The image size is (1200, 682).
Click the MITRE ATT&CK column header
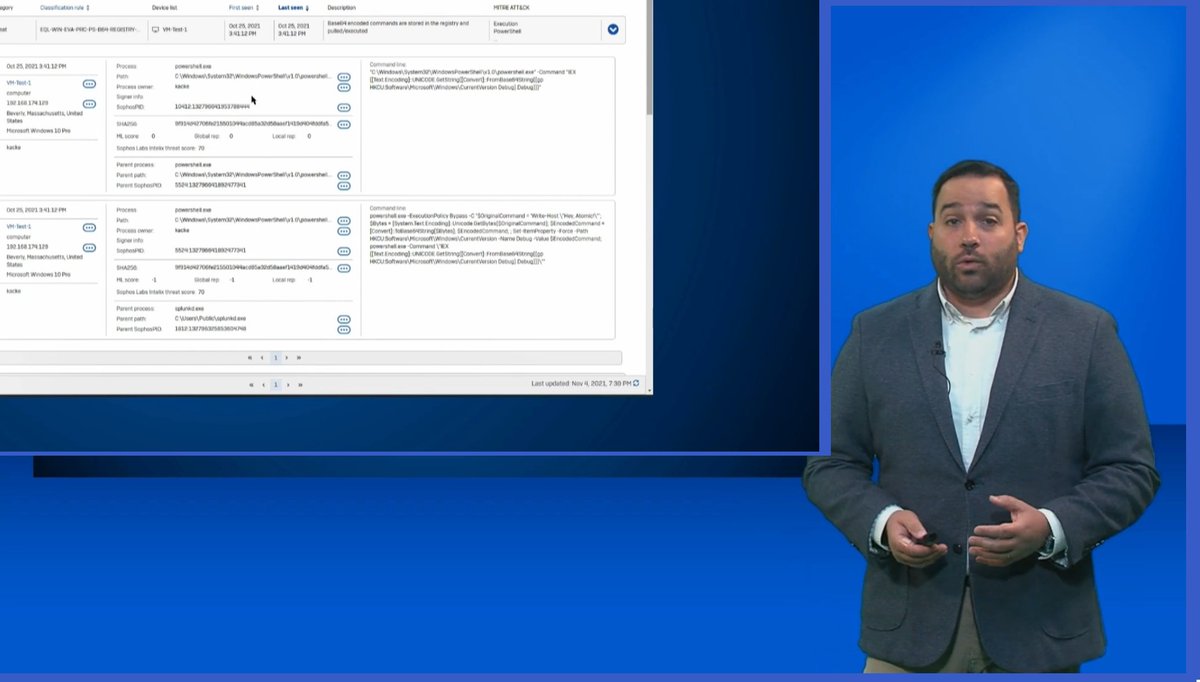pos(513,7)
